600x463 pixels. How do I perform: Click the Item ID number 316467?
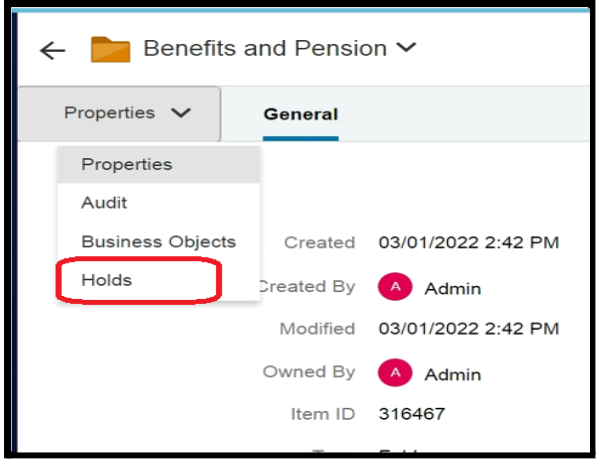click(x=411, y=413)
